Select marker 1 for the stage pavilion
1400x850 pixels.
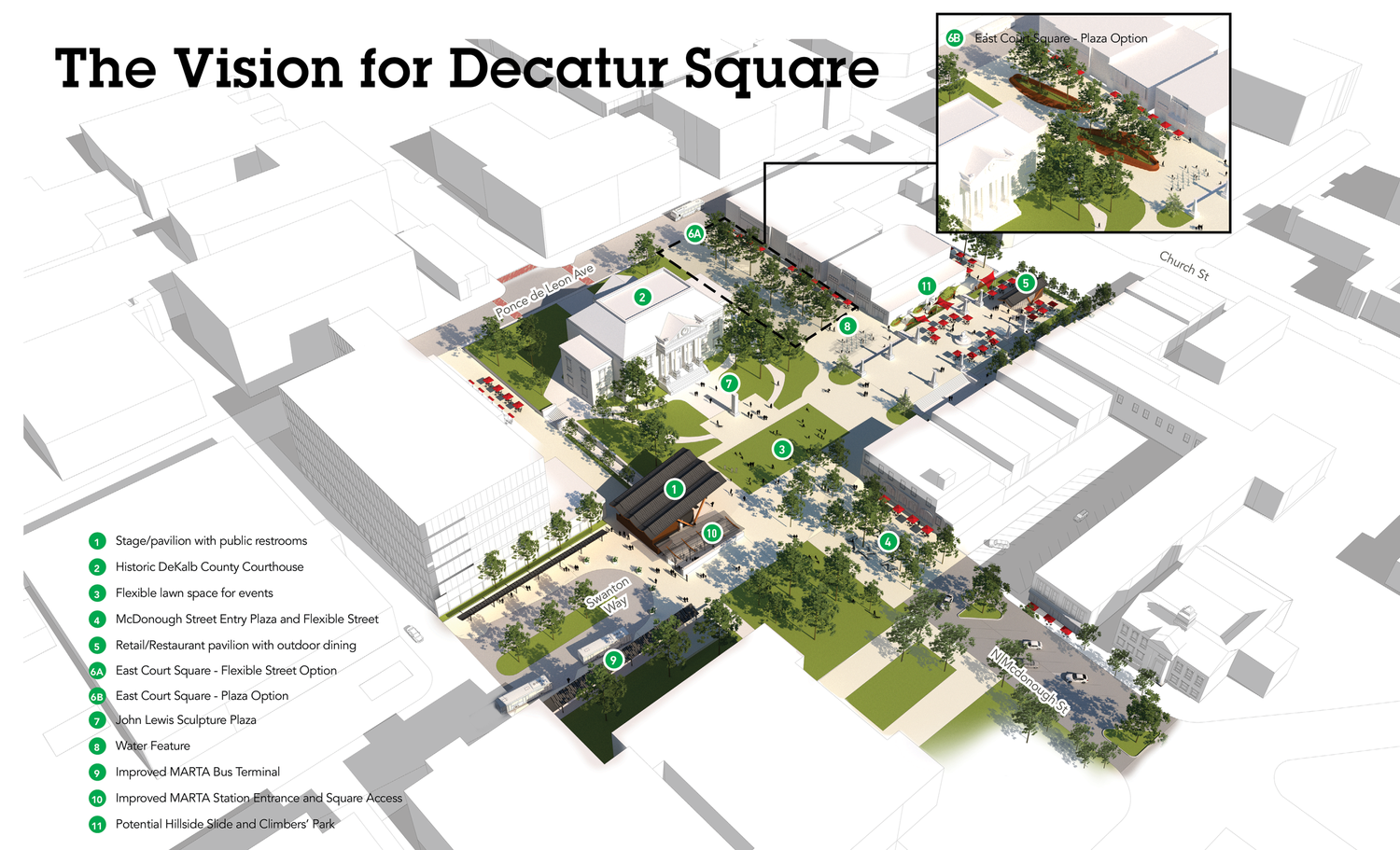click(x=676, y=488)
